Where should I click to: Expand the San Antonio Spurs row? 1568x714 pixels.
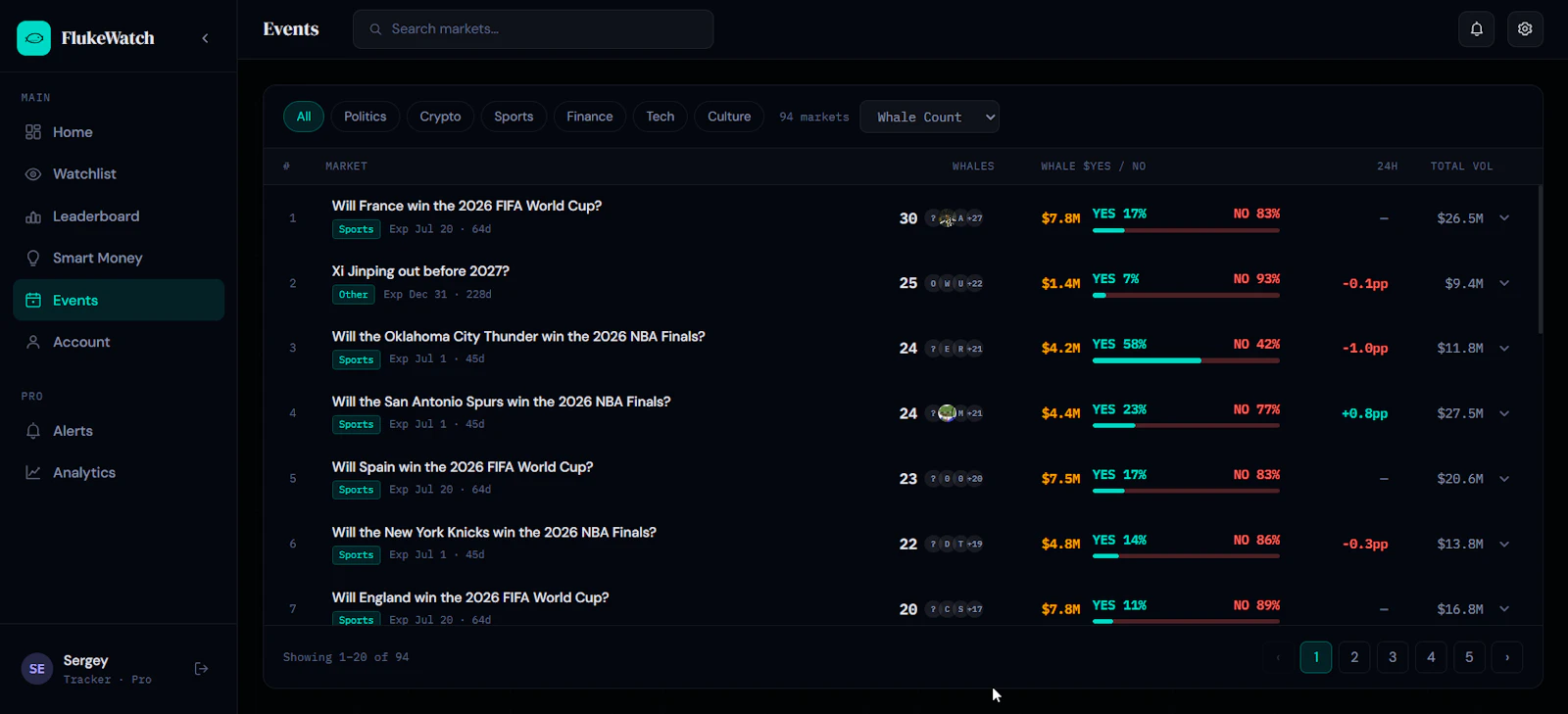1504,413
